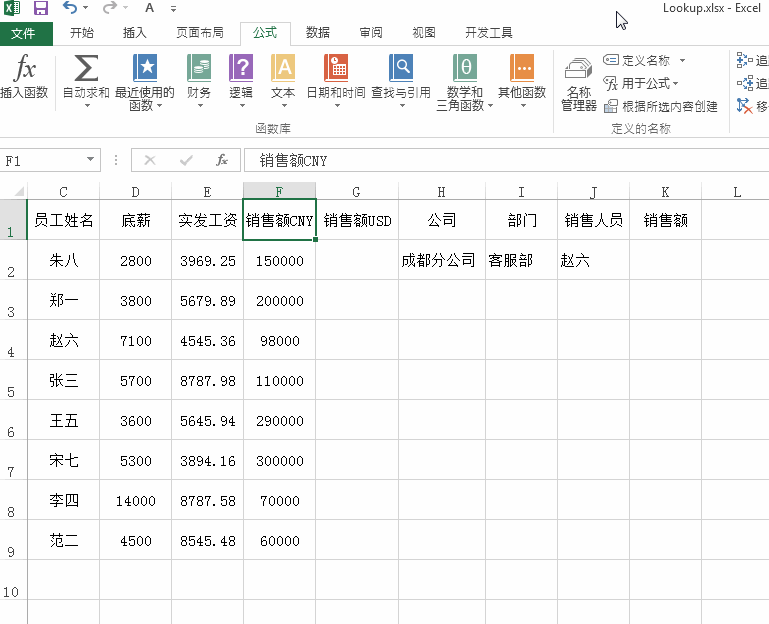Image resolution: width=769 pixels, height=624 pixels.
Task: Select employee name cell 范二
Action: 63,540
